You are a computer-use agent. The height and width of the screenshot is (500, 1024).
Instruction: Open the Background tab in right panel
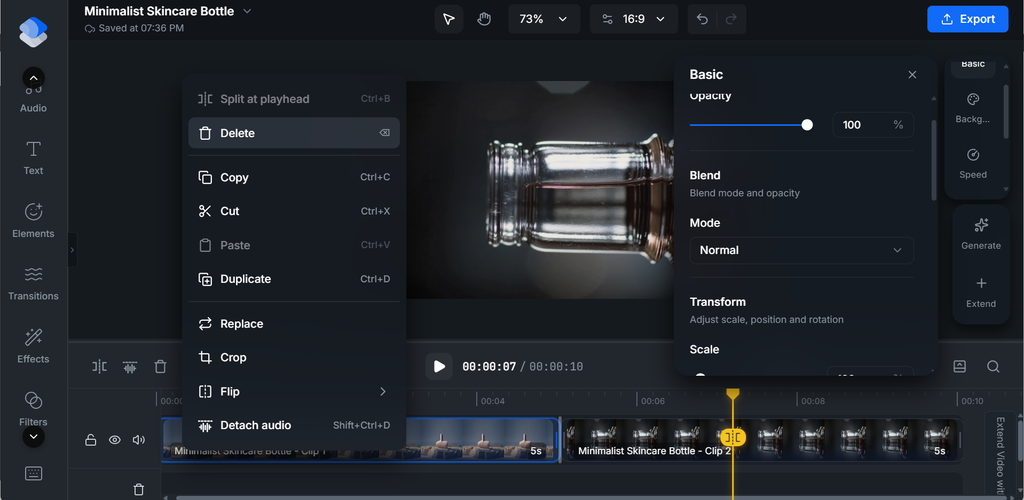(972, 108)
